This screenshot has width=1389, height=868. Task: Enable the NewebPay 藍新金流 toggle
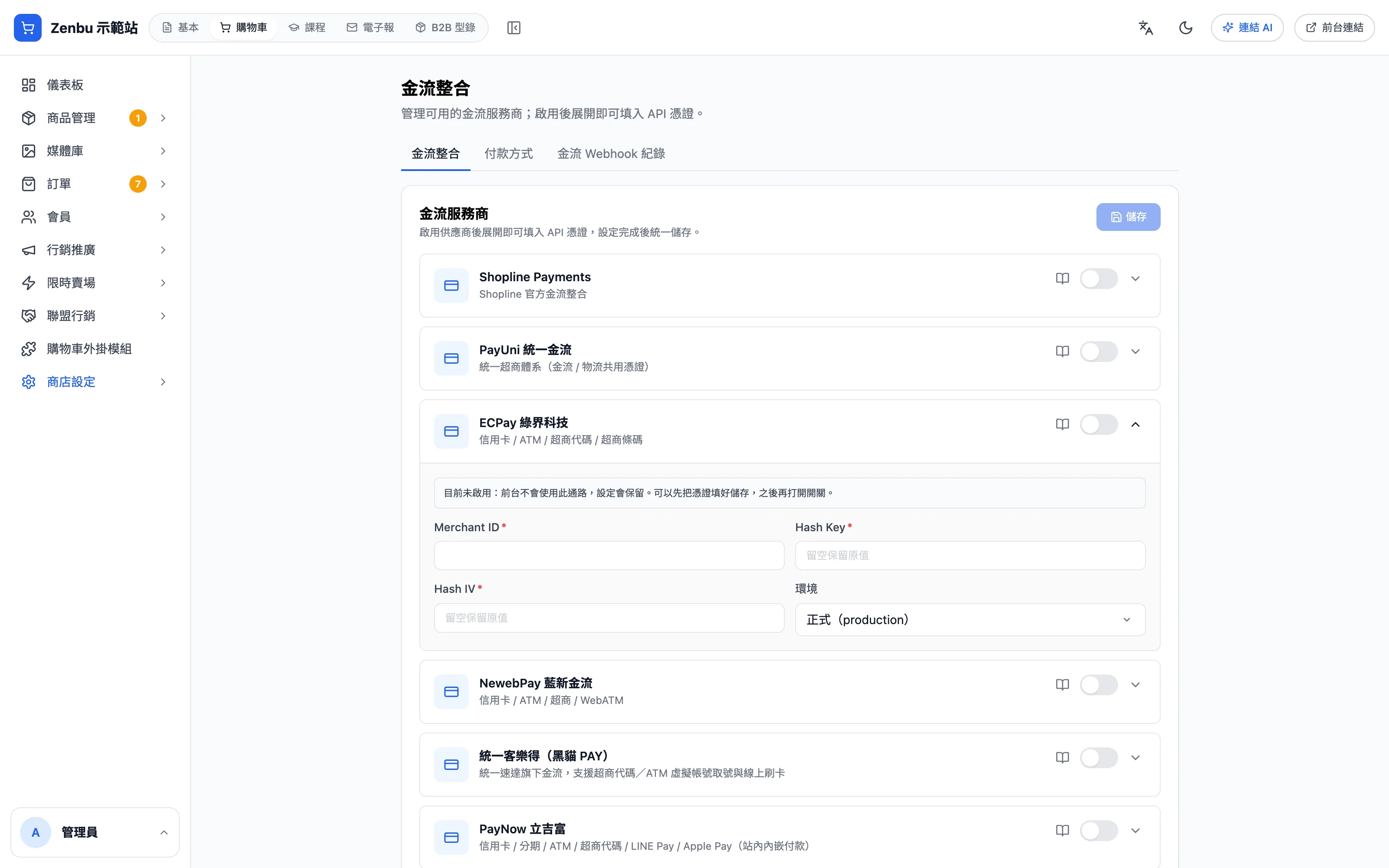click(1099, 684)
